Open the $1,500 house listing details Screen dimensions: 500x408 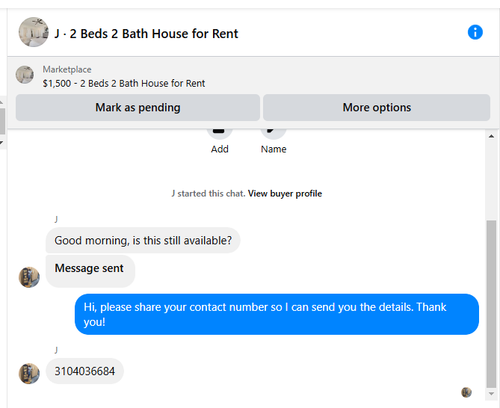point(124,83)
